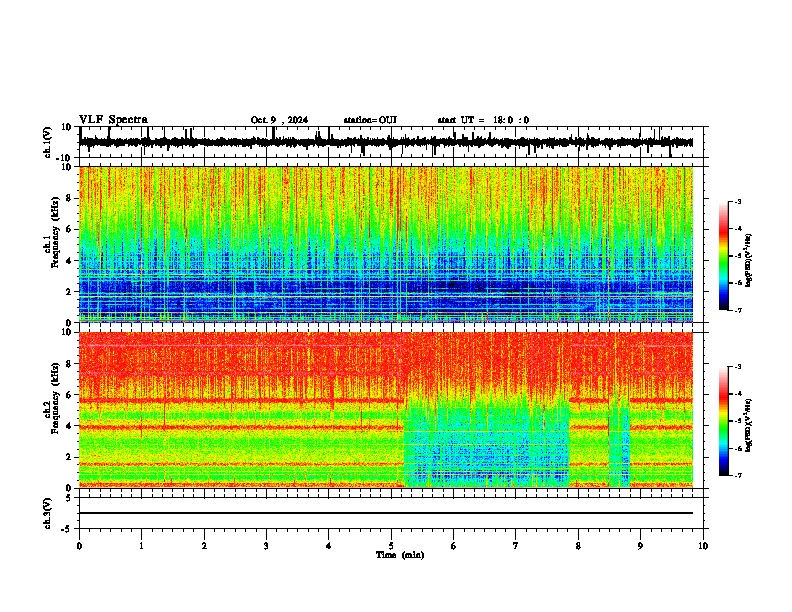Click time axis tick label "6"
Screen dimensions: 792x612
pos(454,546)
